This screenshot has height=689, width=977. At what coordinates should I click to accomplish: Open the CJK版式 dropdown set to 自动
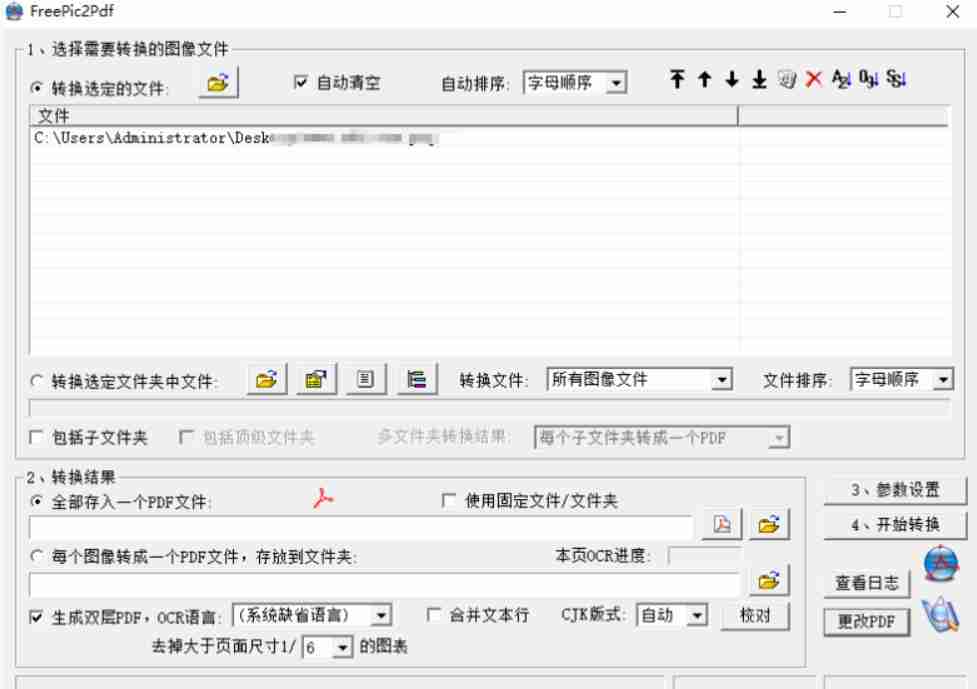672,615
